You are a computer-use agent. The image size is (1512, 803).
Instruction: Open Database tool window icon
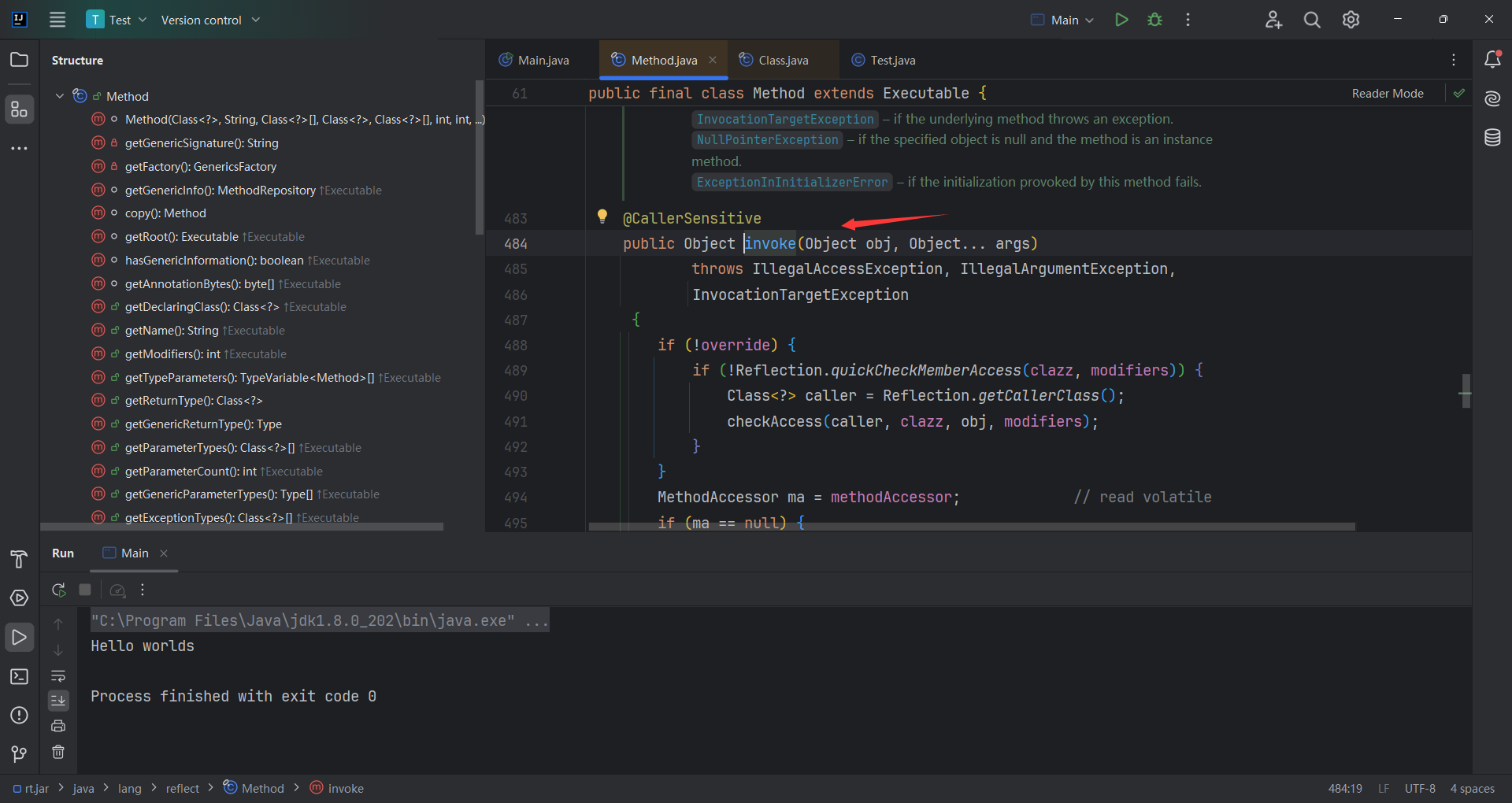1492,138
